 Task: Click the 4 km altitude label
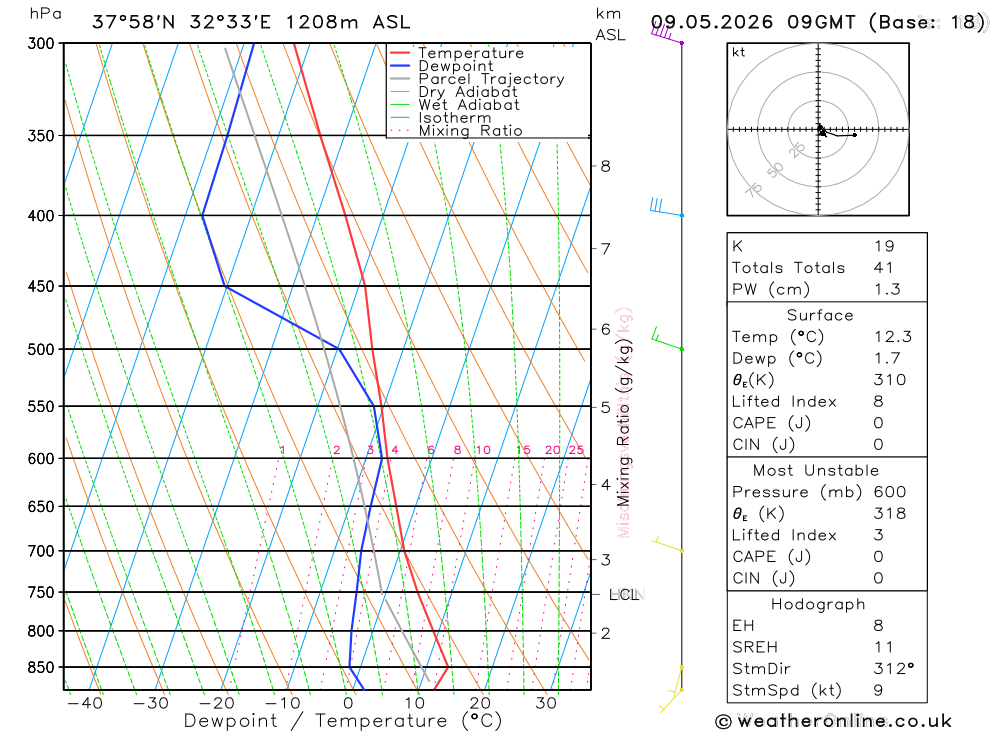pyautogui.click(x=605, y=484)
